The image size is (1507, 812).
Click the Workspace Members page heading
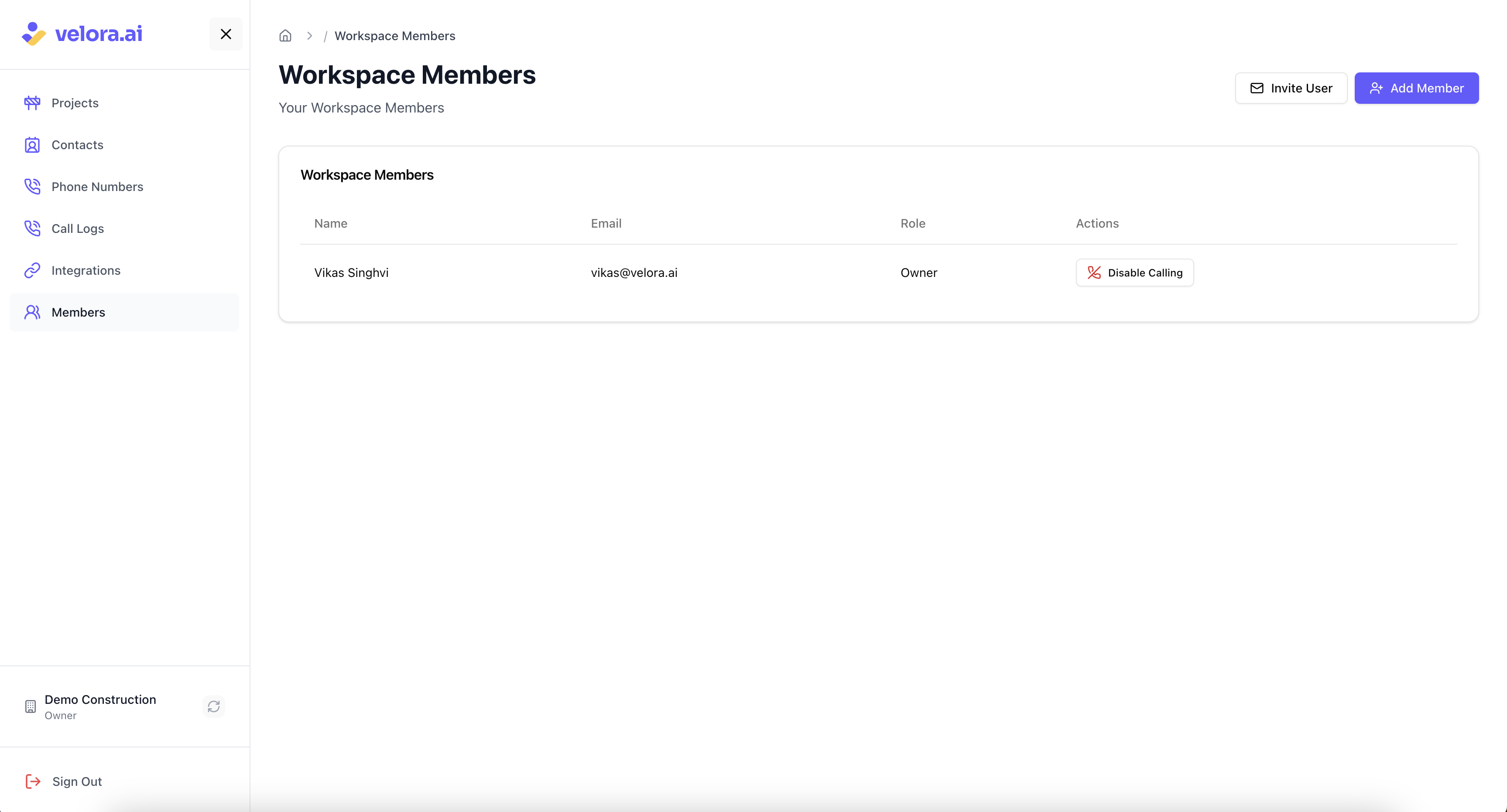pyautogui.click(x=407, y=75)
